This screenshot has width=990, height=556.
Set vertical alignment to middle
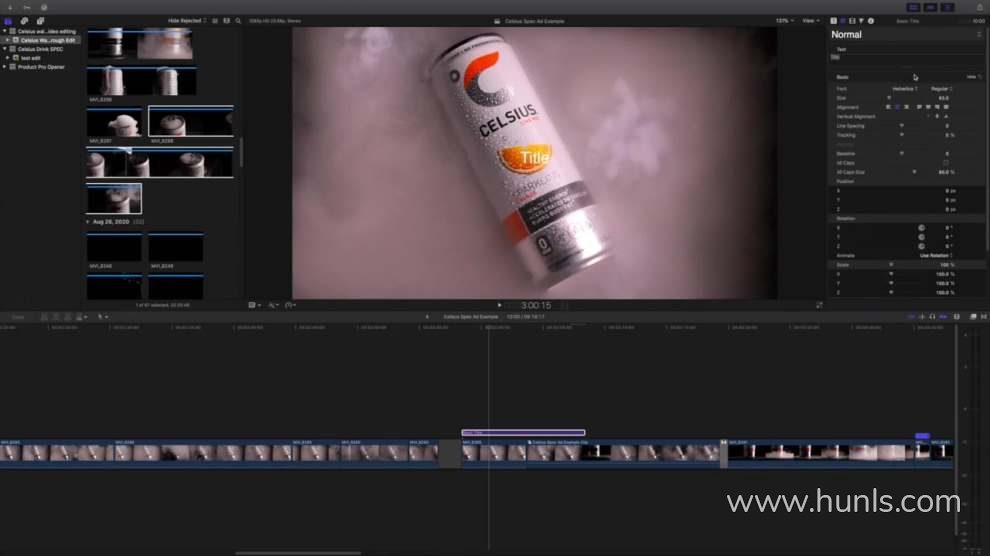click(937, 117)
